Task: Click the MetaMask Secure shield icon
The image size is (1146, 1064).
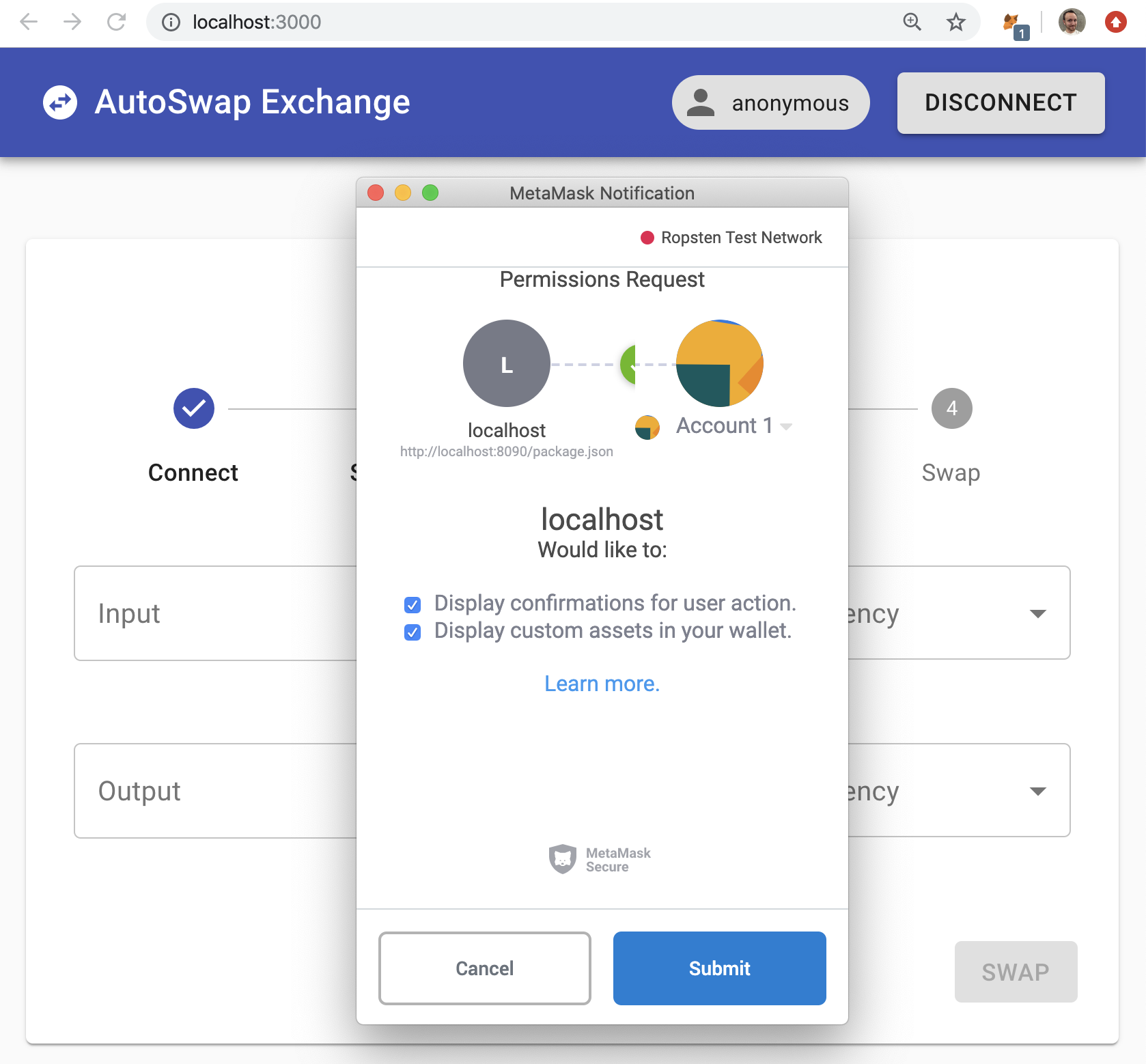Action: (563, 859)
